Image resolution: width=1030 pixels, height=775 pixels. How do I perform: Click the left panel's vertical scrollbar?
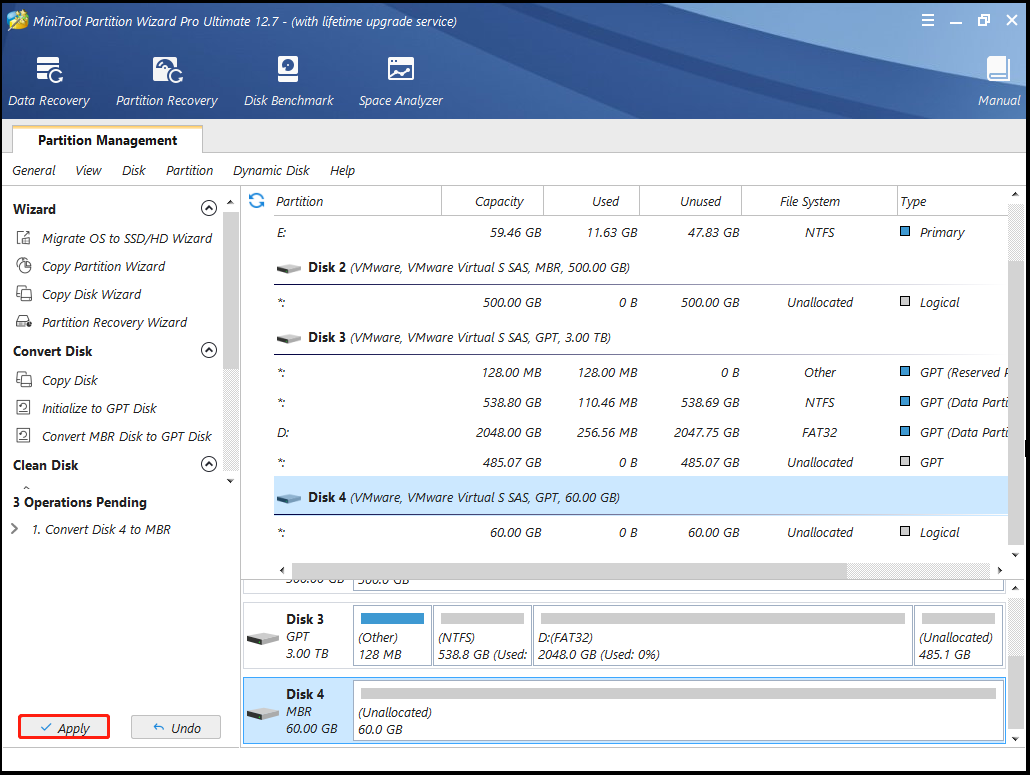[230, 289]
